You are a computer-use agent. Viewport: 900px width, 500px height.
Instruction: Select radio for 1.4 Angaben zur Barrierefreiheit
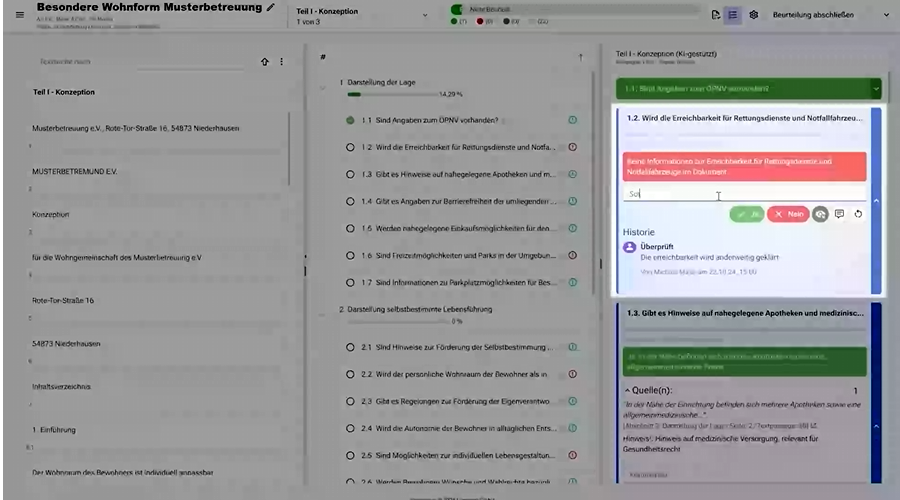(x=350, y=201)
